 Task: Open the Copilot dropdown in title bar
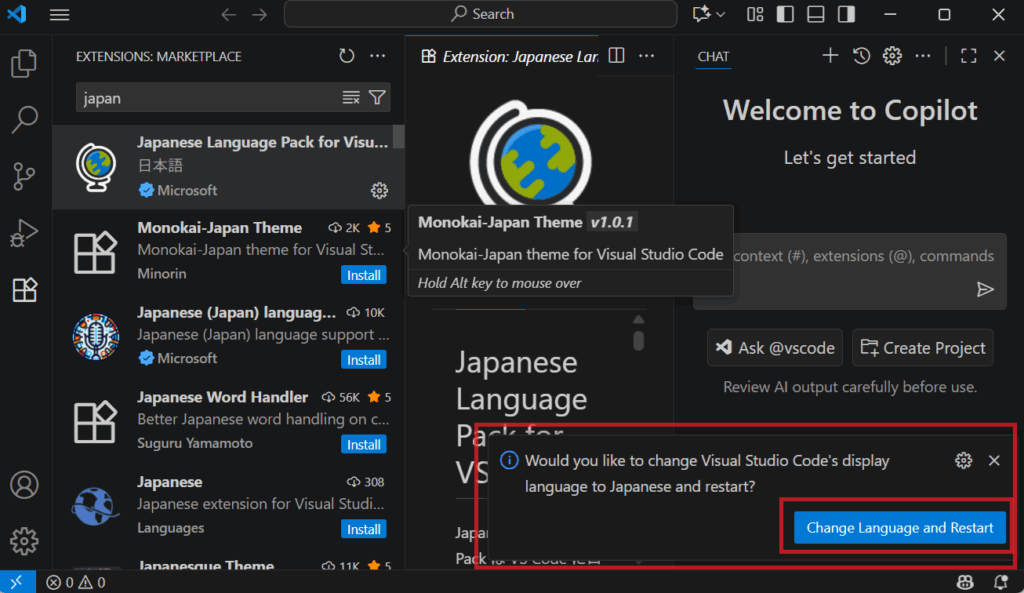709,14
